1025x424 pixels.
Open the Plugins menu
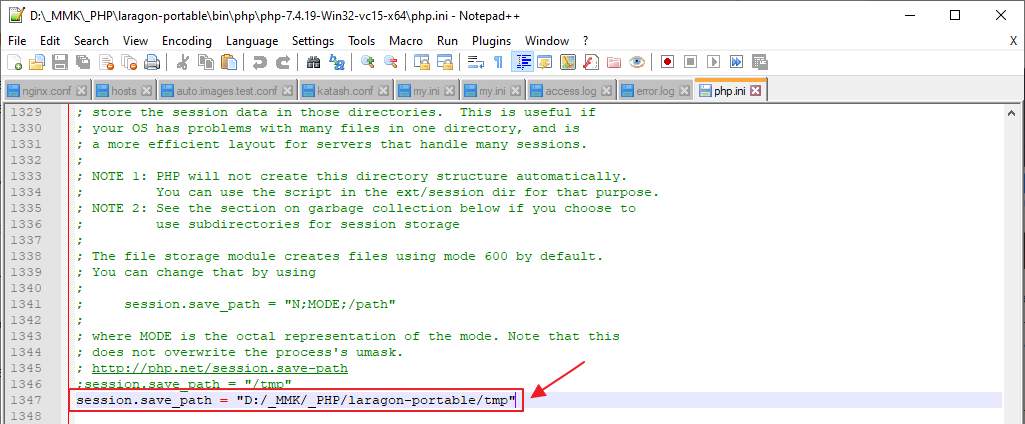(x=491, y=40)
